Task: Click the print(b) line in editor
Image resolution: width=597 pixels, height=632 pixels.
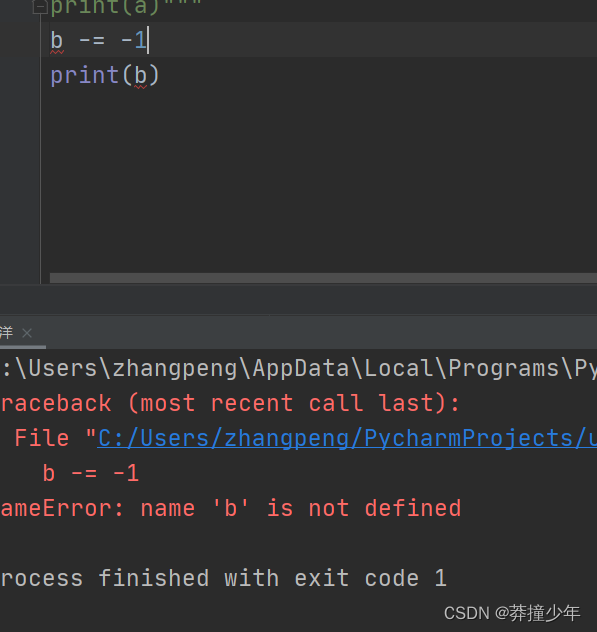Action: coord(105,75)
